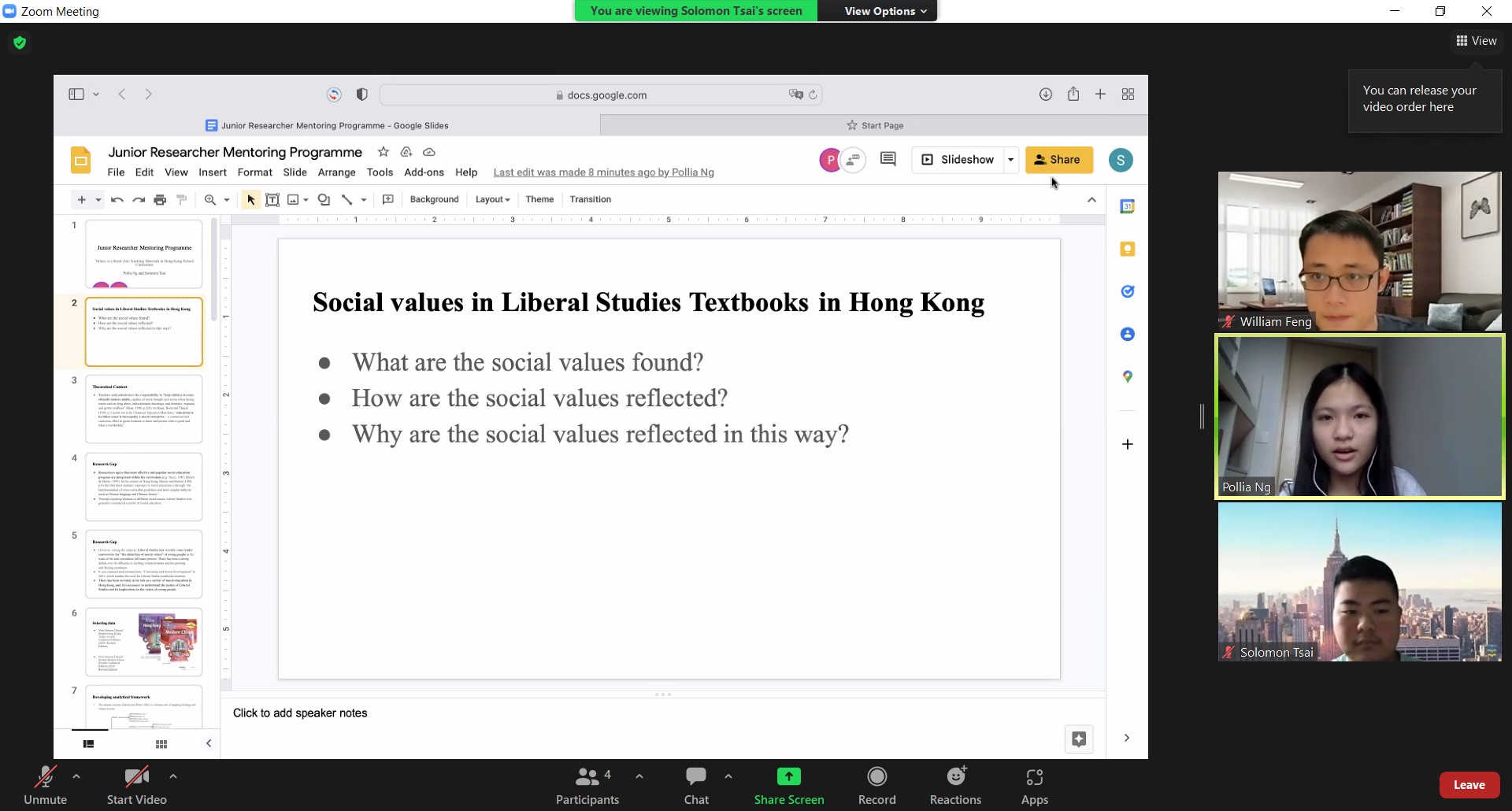
Task: Click the green Share Screen icon
Action: tap(788, 777)
